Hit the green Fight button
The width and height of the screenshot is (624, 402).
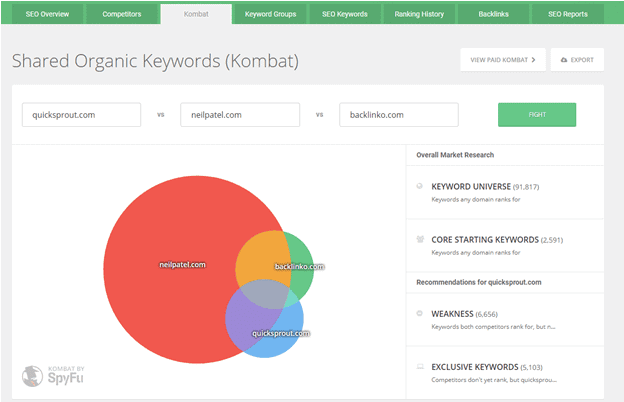(537, 115)
